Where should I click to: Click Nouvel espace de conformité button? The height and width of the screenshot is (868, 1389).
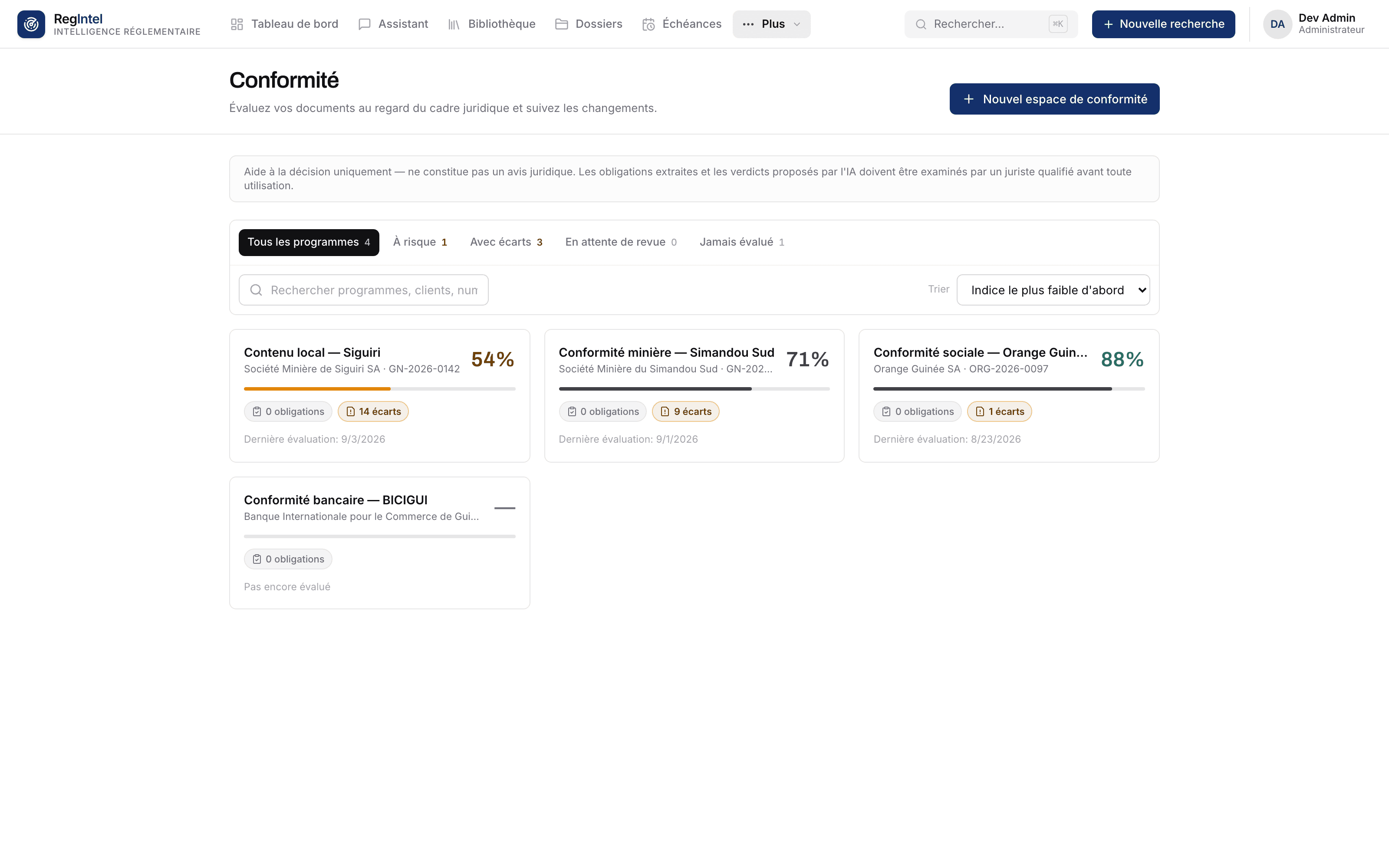point(1054,99)
